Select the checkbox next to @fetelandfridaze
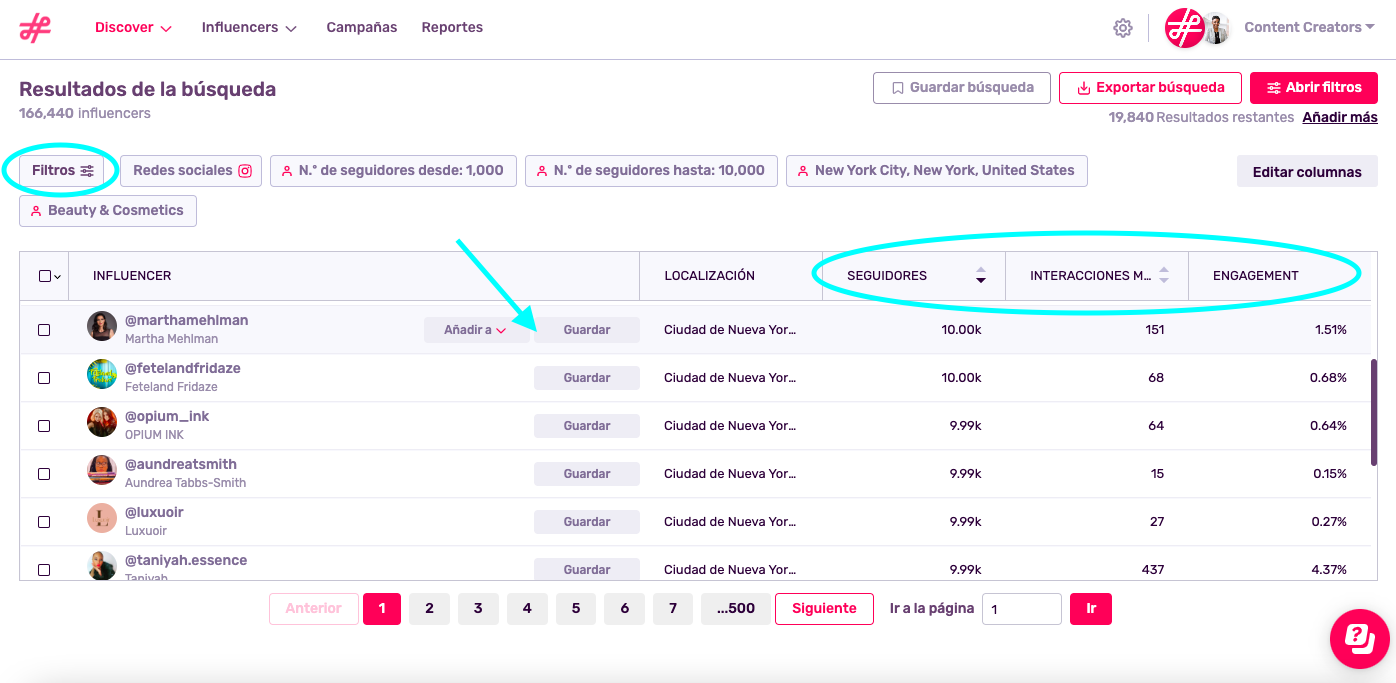The height and width of the screenshot is (683, 1396). click(44, 378)
